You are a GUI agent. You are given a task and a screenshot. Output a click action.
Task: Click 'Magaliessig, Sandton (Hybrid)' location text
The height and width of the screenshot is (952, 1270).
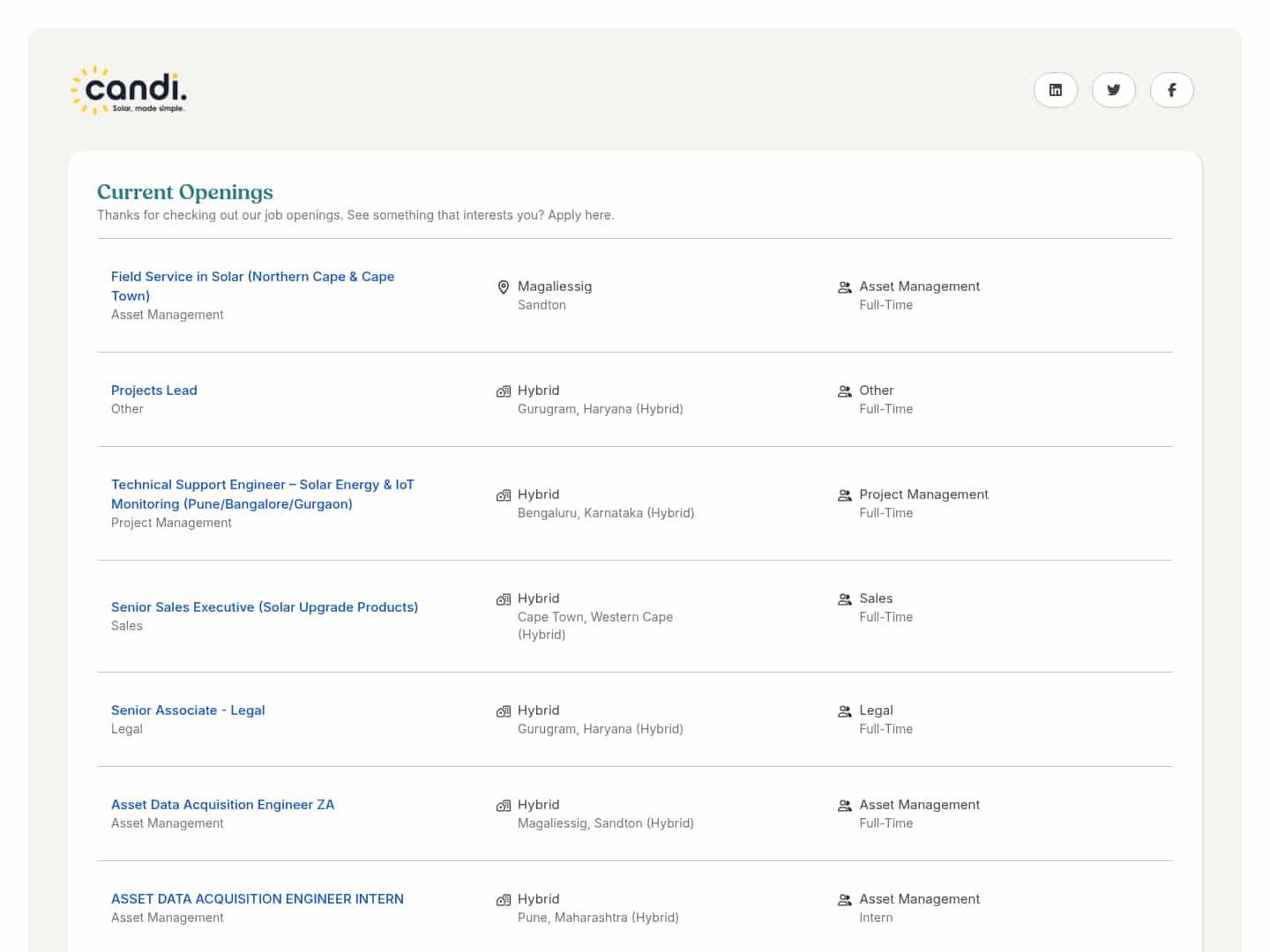pos(606,823)
